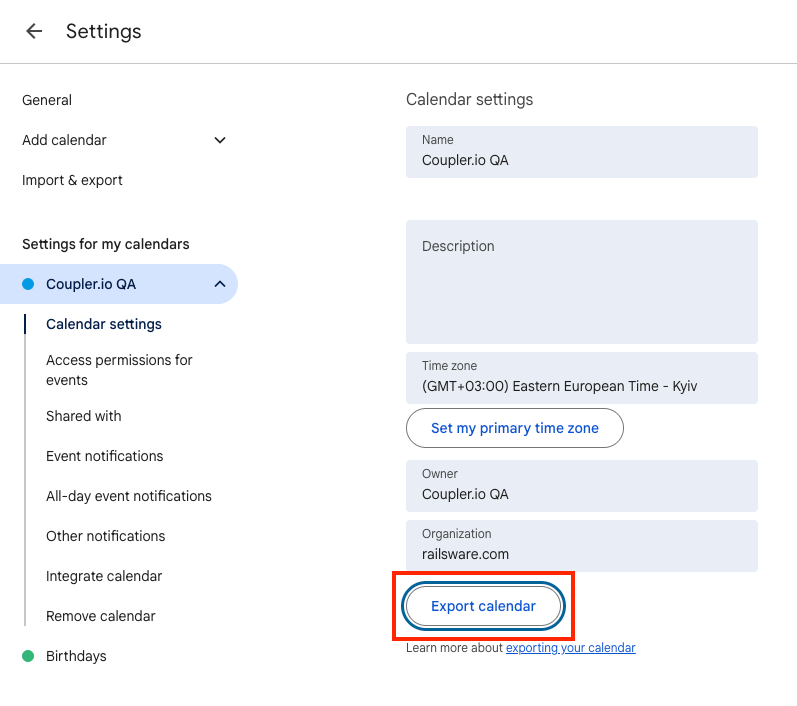Select Calendar settings in the sidebar

(x=104, y=324)
